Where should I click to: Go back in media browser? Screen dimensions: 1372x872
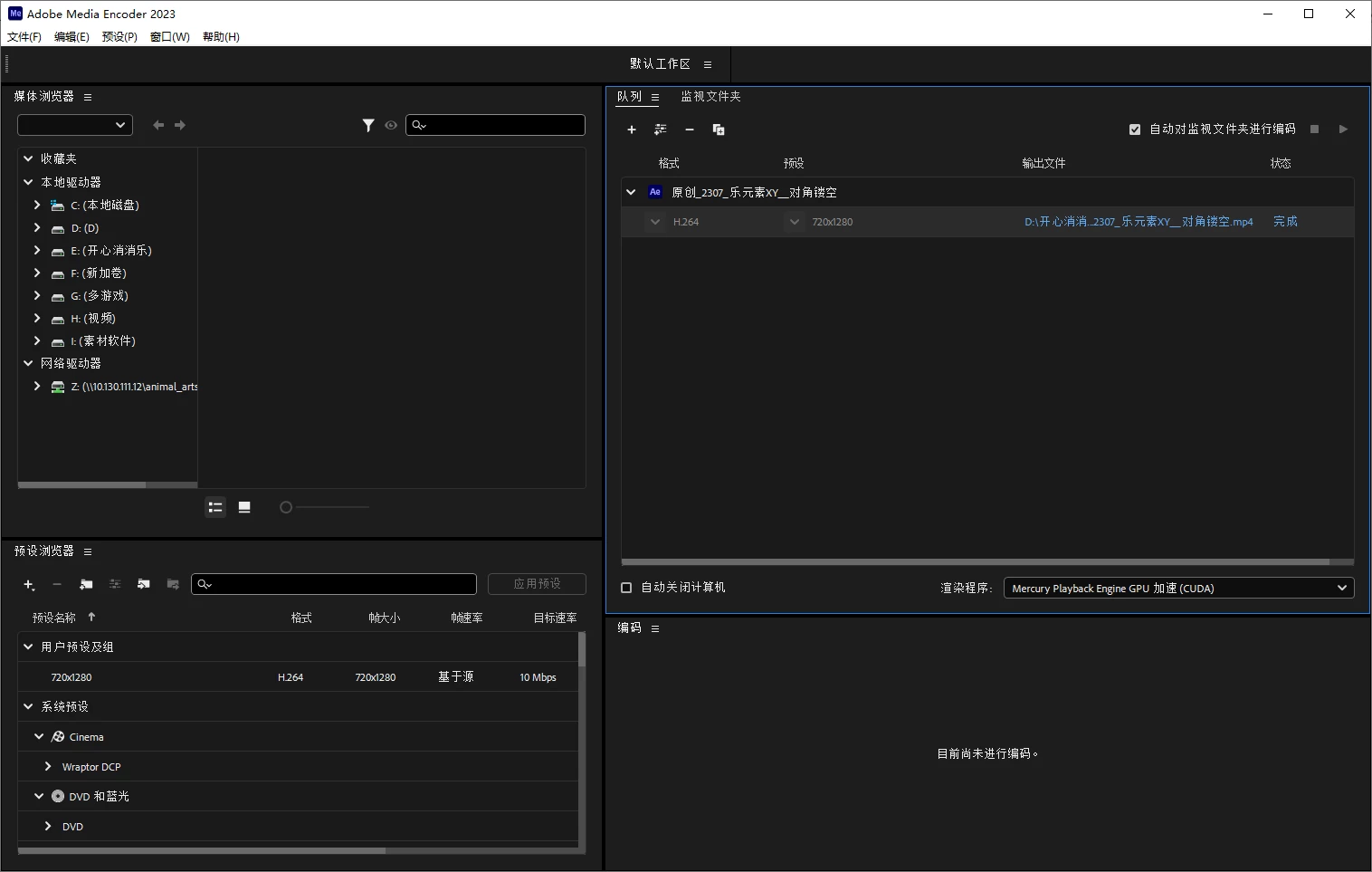click(x=158, y=125)
